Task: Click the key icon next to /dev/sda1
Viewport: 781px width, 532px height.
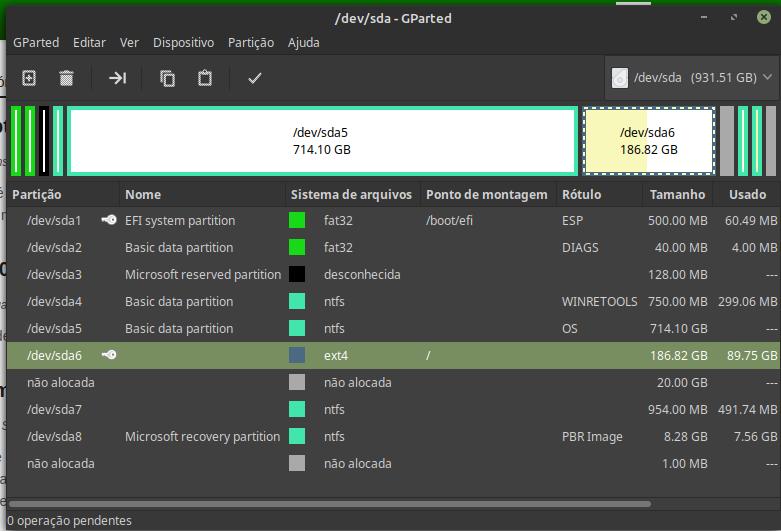Action: pyautogui.click(x=109, y=220)
